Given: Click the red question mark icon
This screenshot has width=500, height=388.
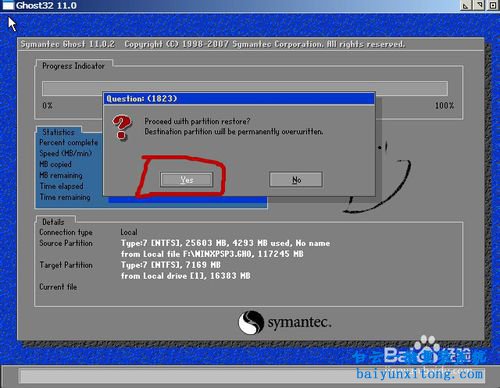Looking at the screenshot, I should coord(122,127).
